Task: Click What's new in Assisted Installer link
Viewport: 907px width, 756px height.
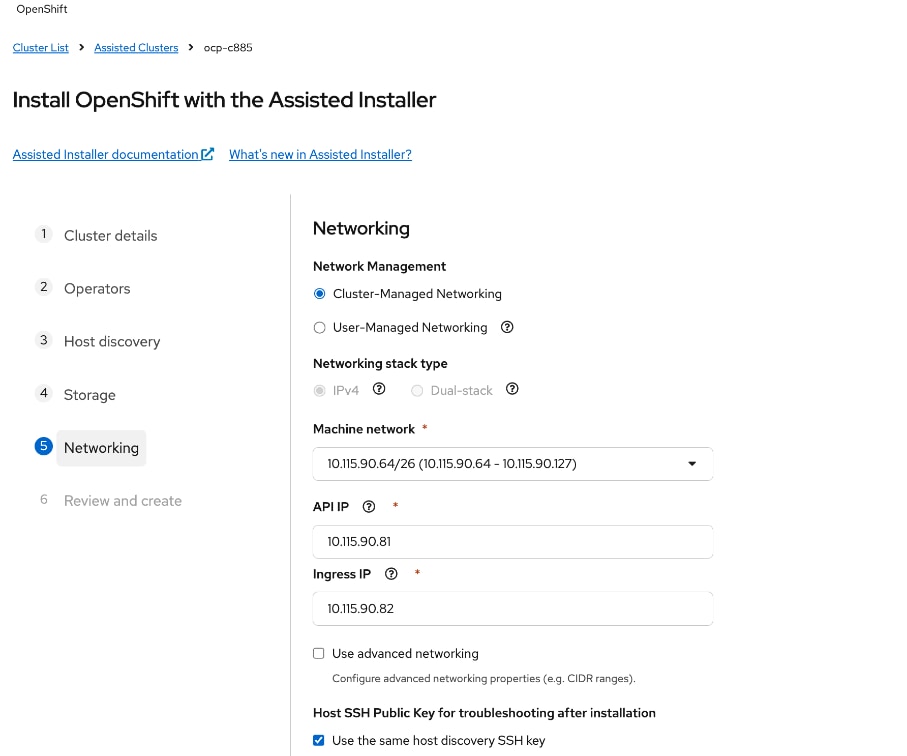Action: click(320, 154)
